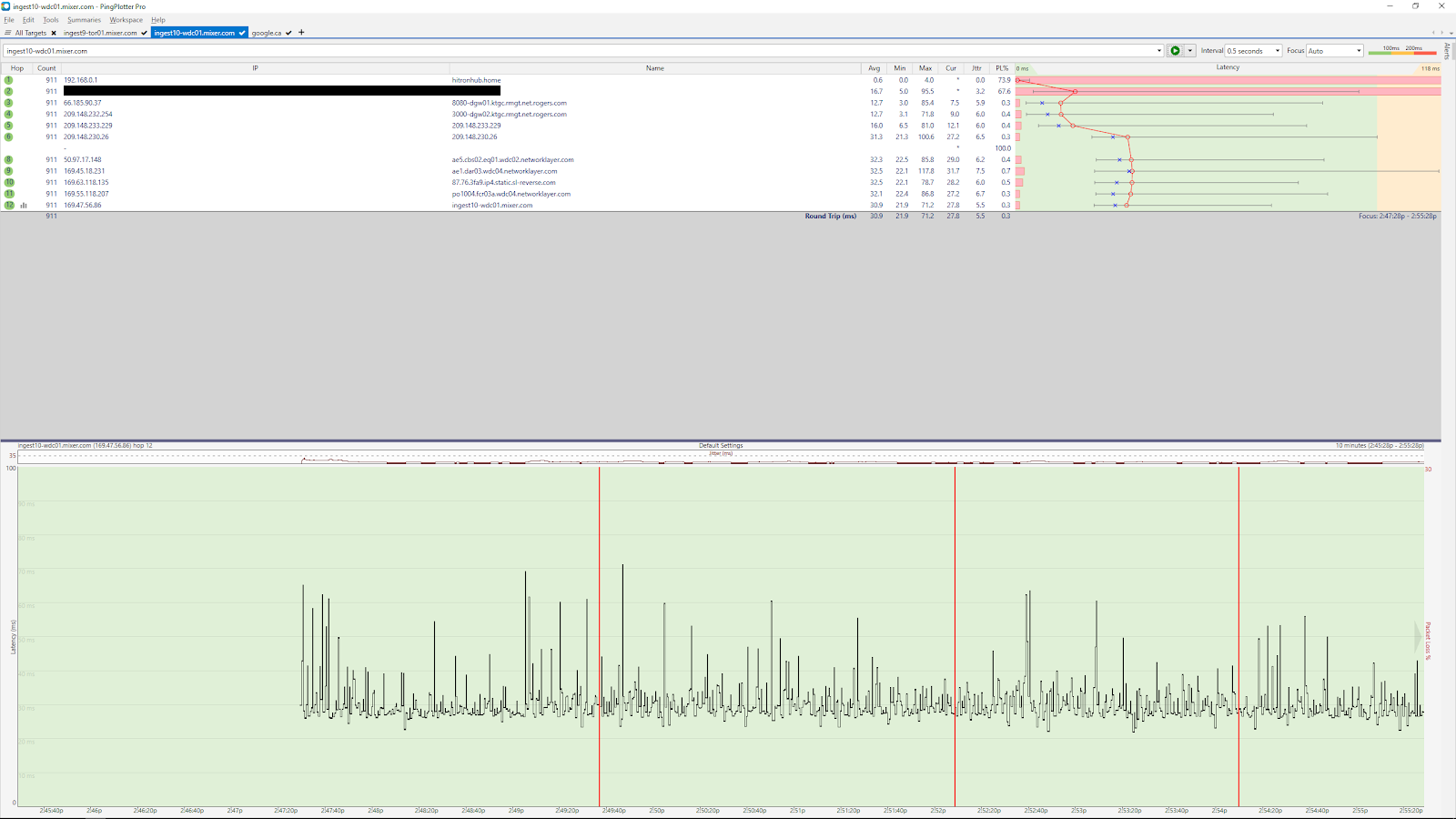Viewport: 1456px width, 819px height.
Task: Click red marker line near 2:49:40p
Action: [599, 635]
